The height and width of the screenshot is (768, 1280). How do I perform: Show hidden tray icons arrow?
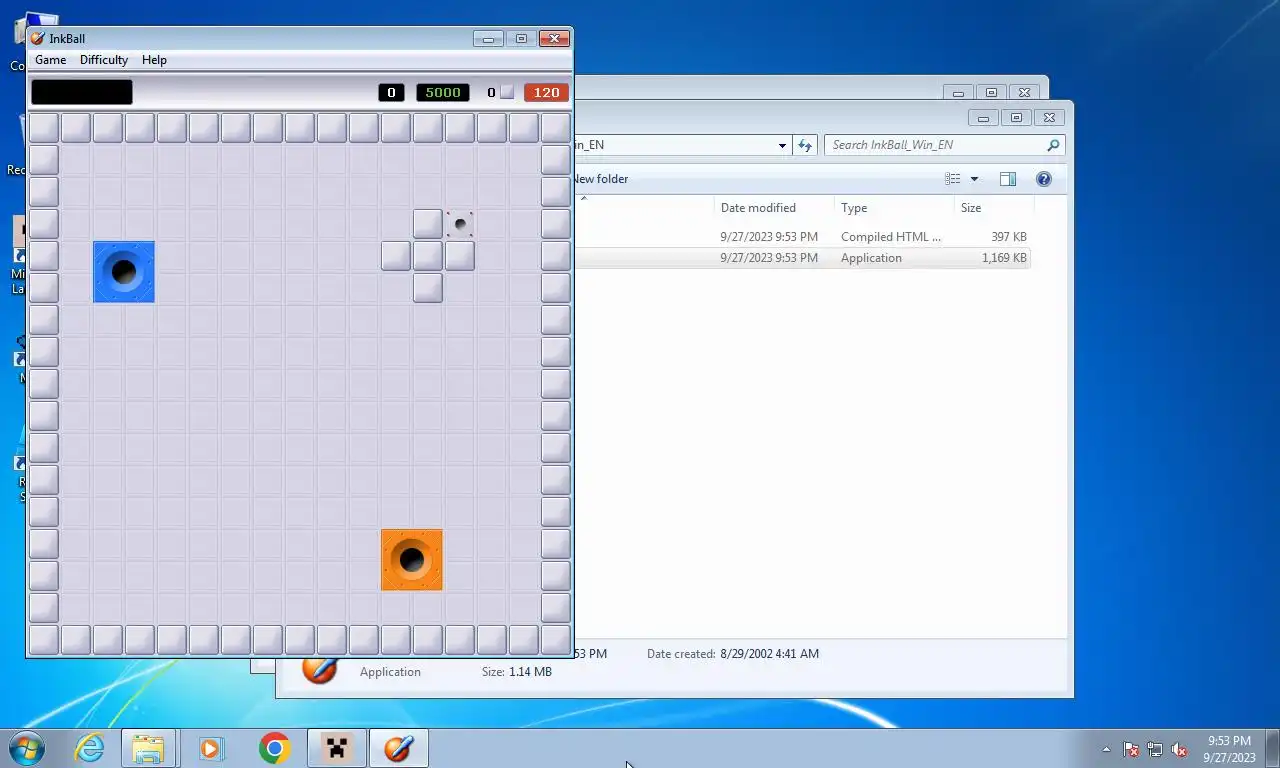(1106, 749)
